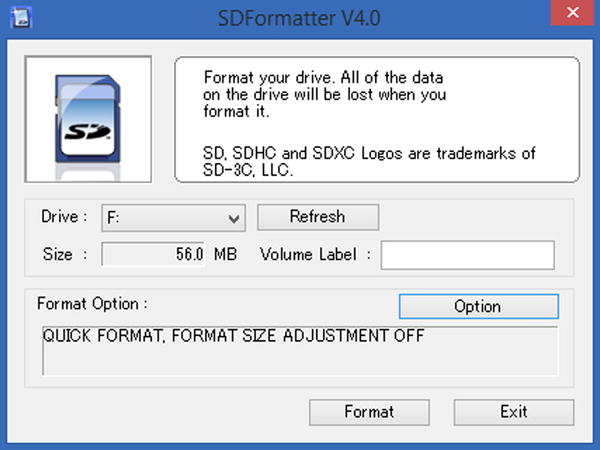
Task: Click the 'Volume Label :' caption
Action: [x=315, y=254]
